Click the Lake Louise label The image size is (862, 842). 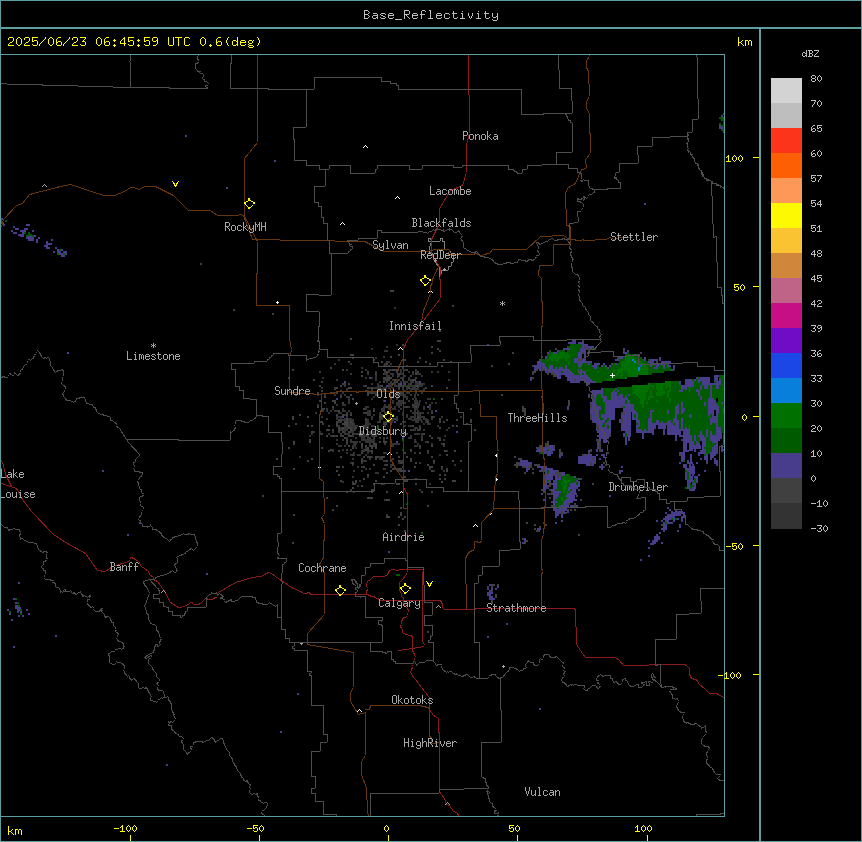pos(18,484)
